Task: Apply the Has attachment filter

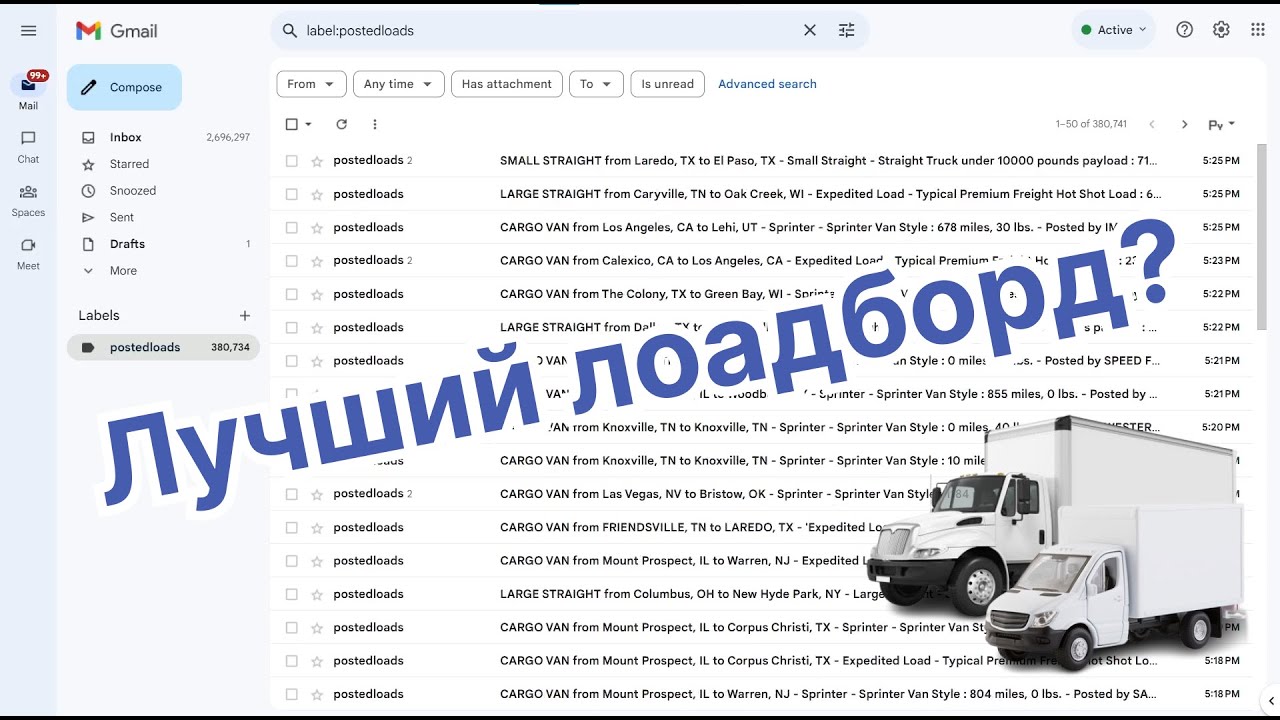Action: click(507, 84)
